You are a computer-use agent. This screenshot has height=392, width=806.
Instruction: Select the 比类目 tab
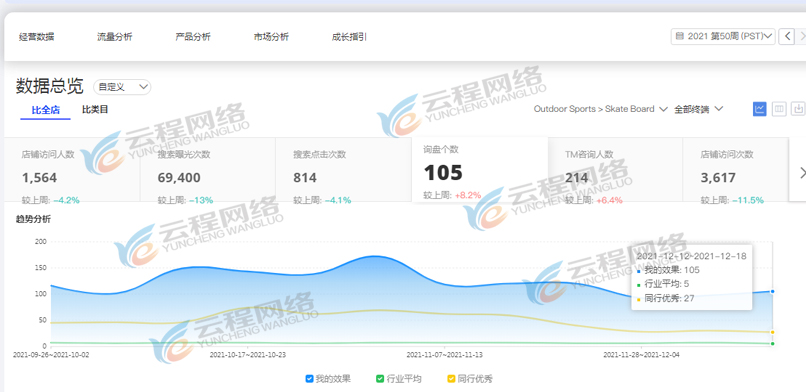95,109
